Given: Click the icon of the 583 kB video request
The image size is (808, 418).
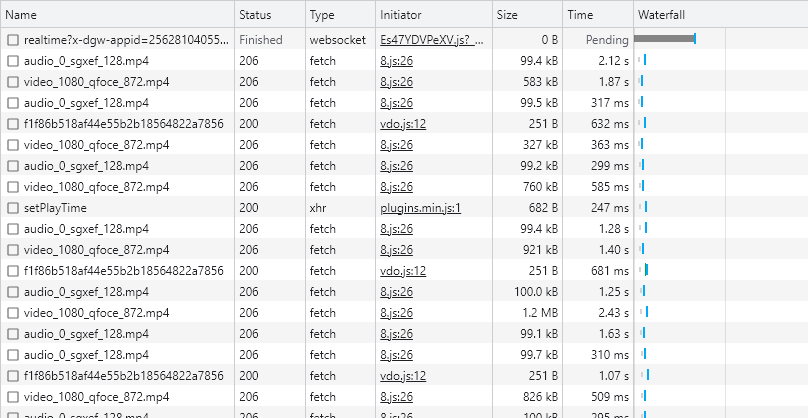Looking at the screenshot, I should click(12, 82).
